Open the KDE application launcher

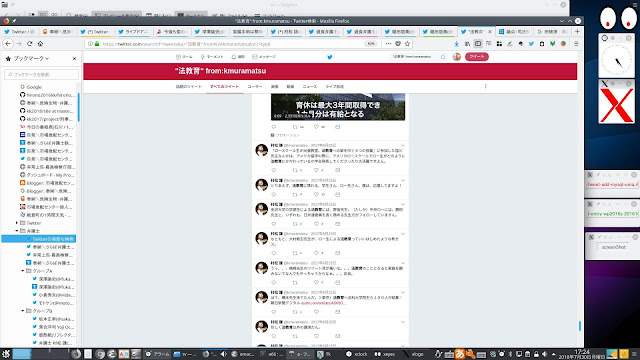(6, 354)
